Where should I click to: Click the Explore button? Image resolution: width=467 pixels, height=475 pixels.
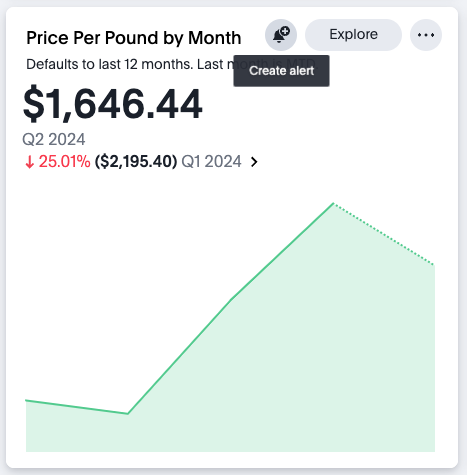pos(353,35)
